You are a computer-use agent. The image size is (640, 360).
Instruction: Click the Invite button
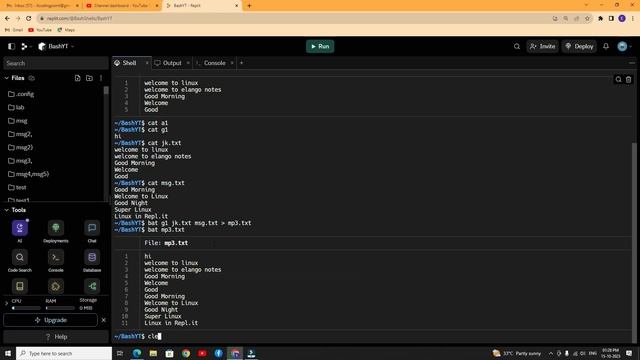(542, 47)
